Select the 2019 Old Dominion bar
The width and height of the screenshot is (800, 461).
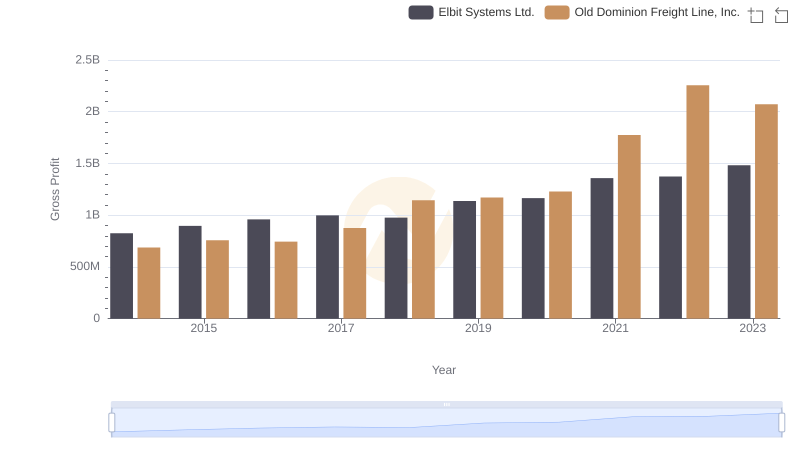tap(492, 258)
